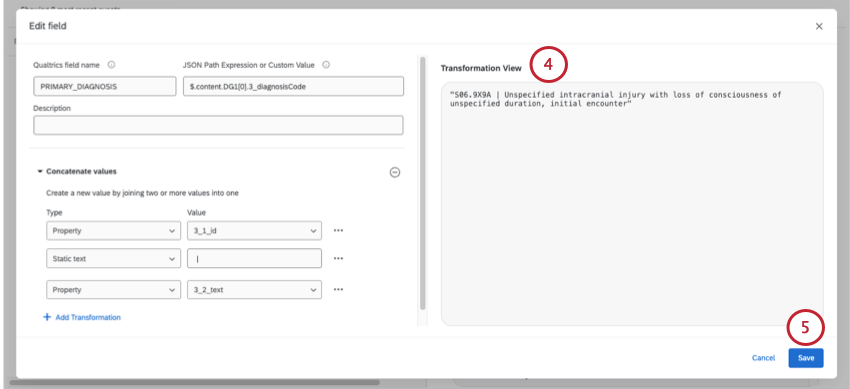Open the 3_2_text value dropdown
The width and height of the screenshot is (850, 389).
click(x=254, y=289)
